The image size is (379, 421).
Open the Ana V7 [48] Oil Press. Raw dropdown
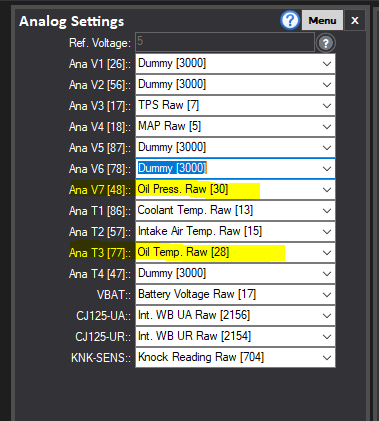coord(235,190)
